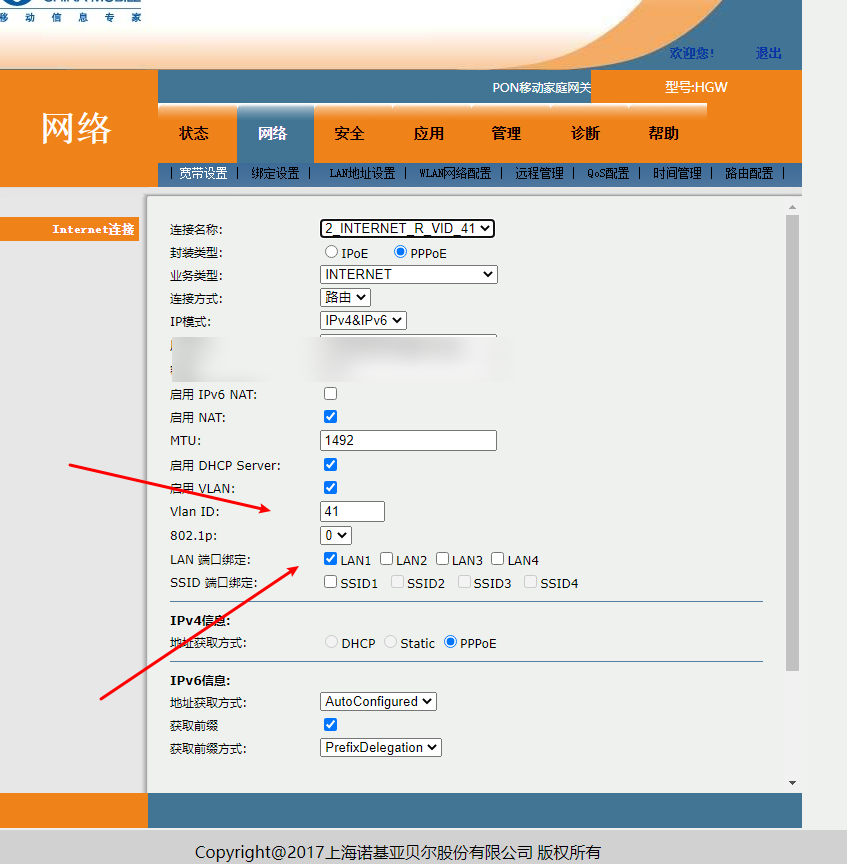This screenshot has height=864, width=847.
Task: Expand the 802.1p priority dropdown
Action: tap(335, 535)
